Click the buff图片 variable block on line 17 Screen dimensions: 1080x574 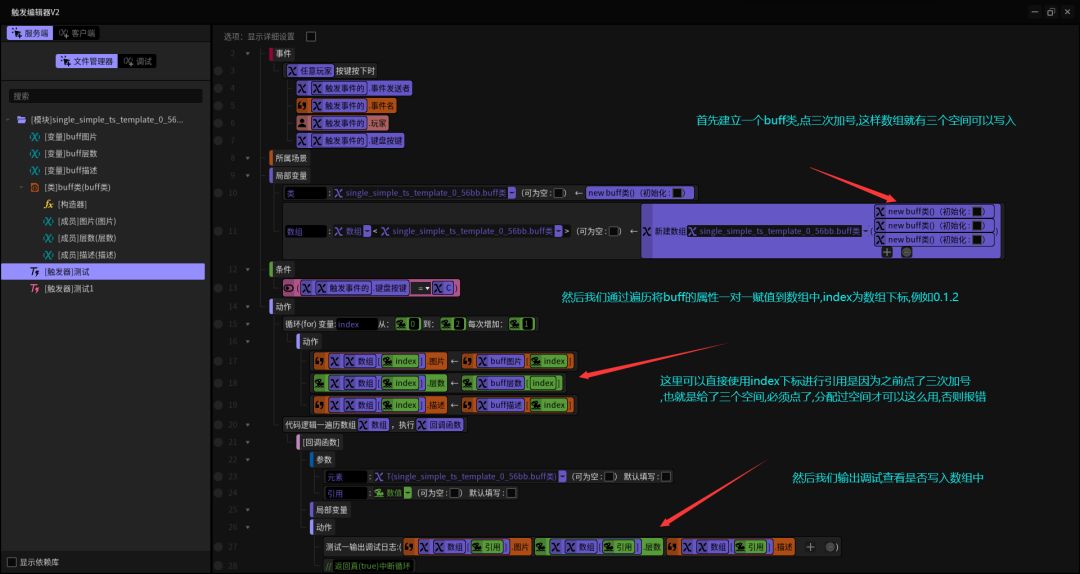tap(503, 361)
